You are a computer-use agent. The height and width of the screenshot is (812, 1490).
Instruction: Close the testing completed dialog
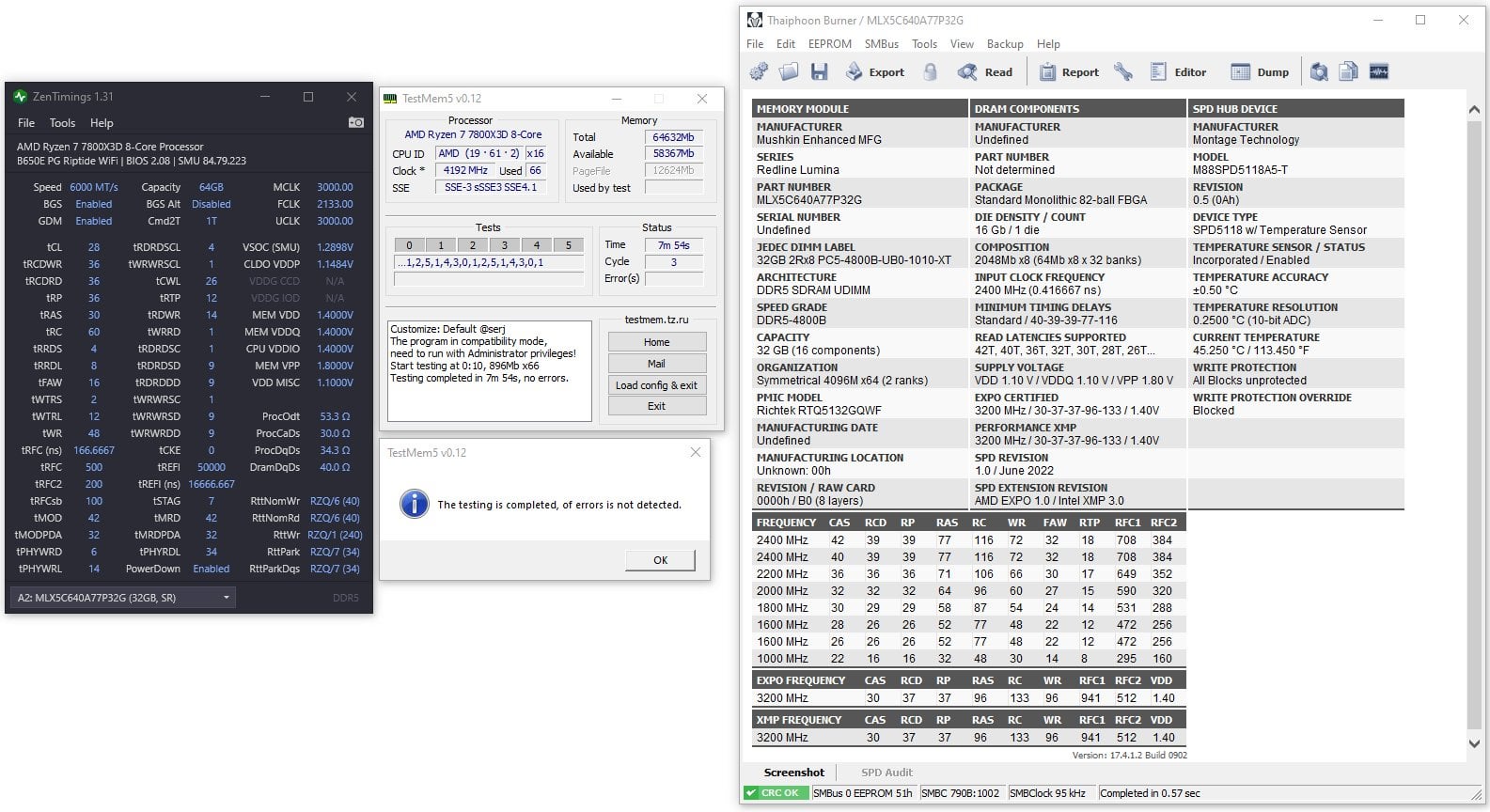(695, 452)
